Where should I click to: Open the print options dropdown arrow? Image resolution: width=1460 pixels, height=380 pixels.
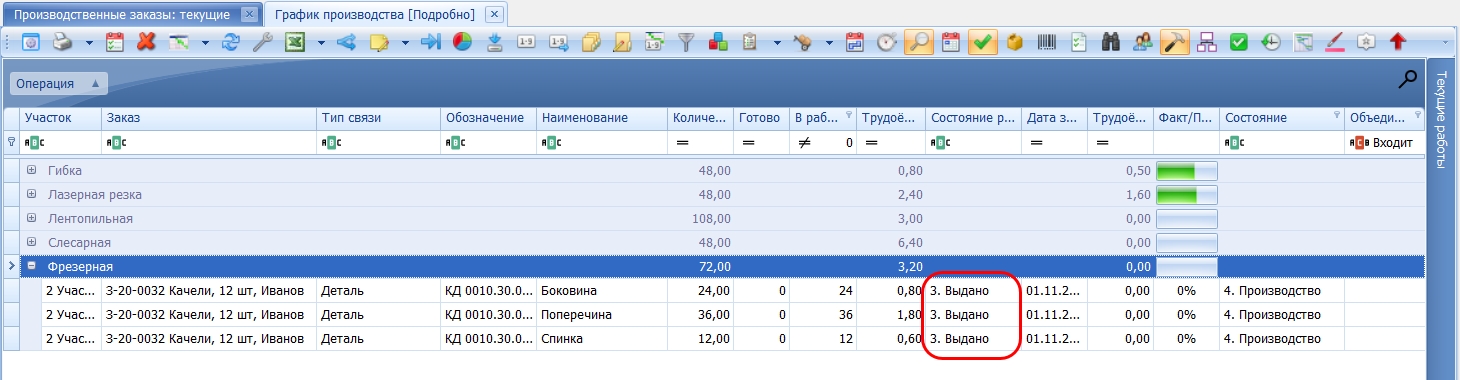coord(88,43)
